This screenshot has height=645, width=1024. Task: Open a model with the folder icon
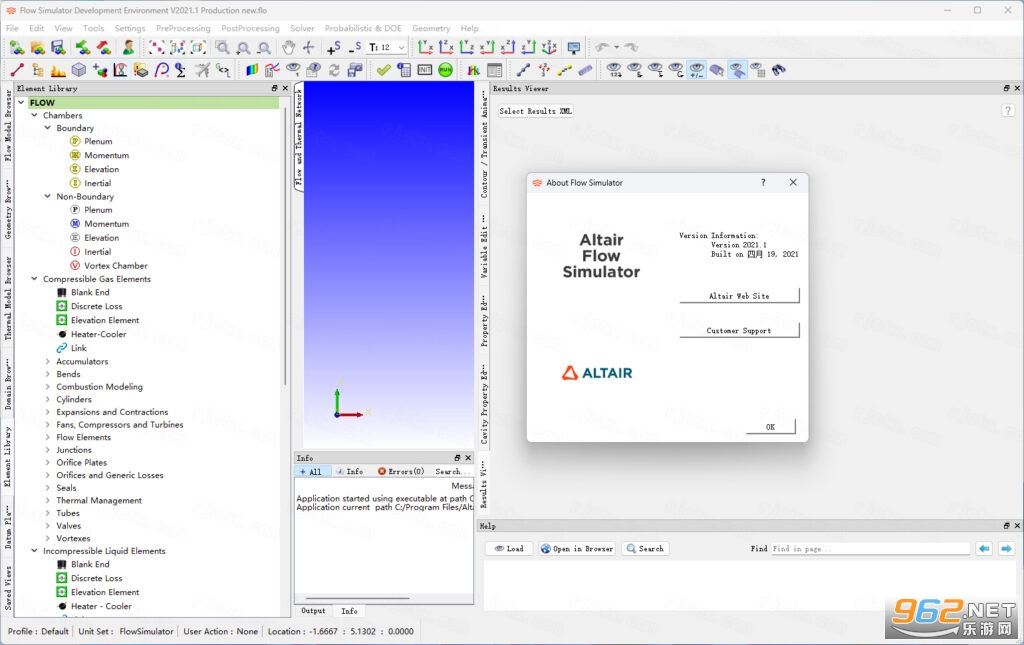38,47
